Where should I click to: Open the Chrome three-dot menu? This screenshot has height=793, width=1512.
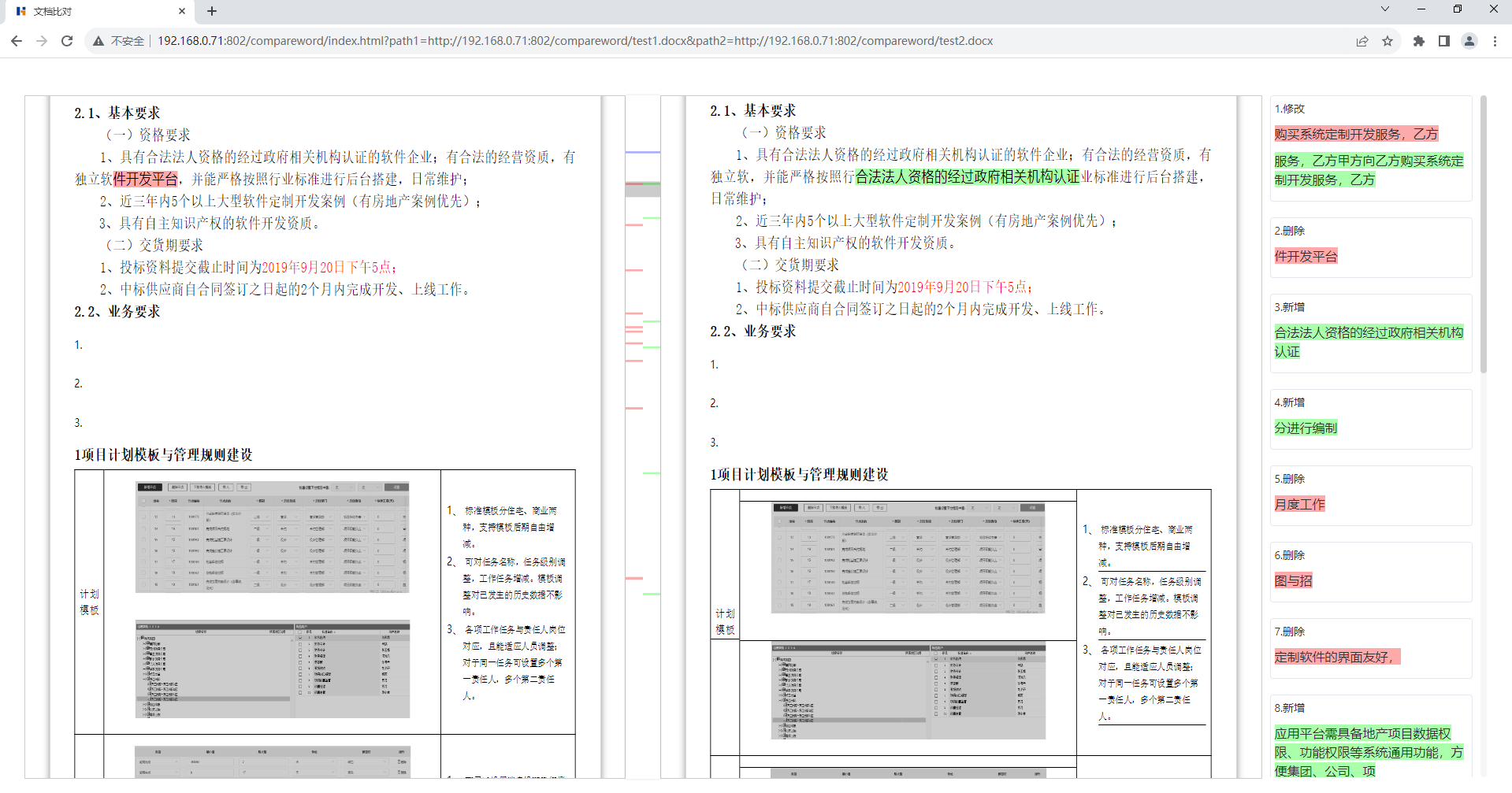click(1495, 41)
